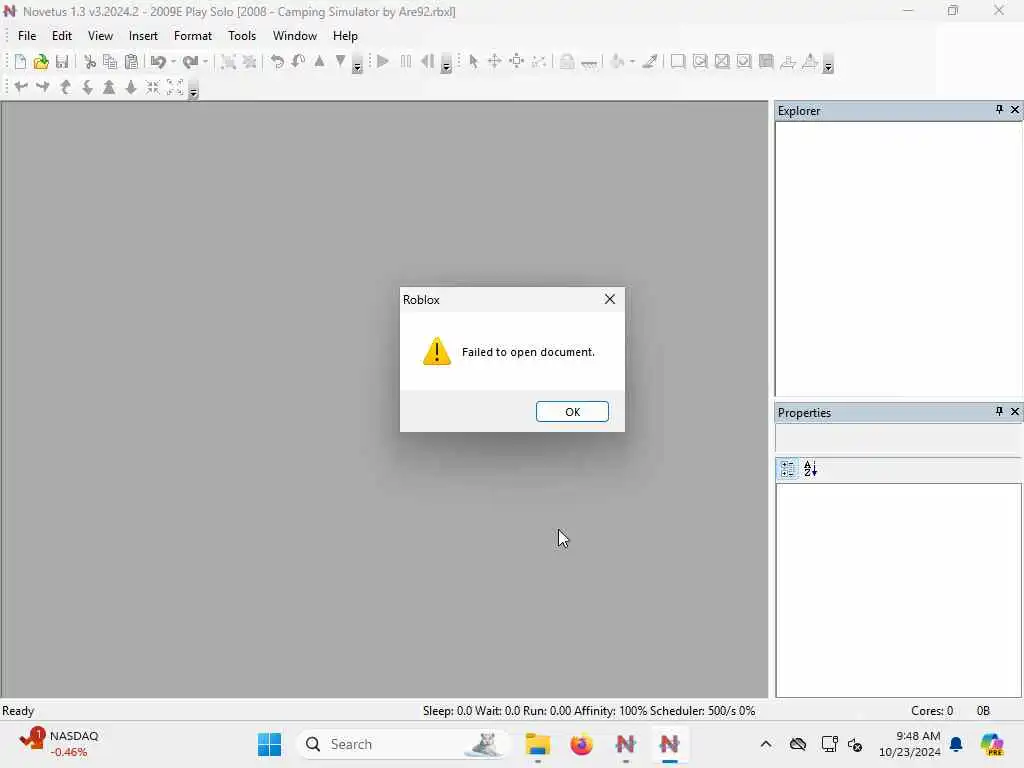Close the Roblox error dialog
Image resolution: width=1024 pixels, height=768 pixels.
610,299
